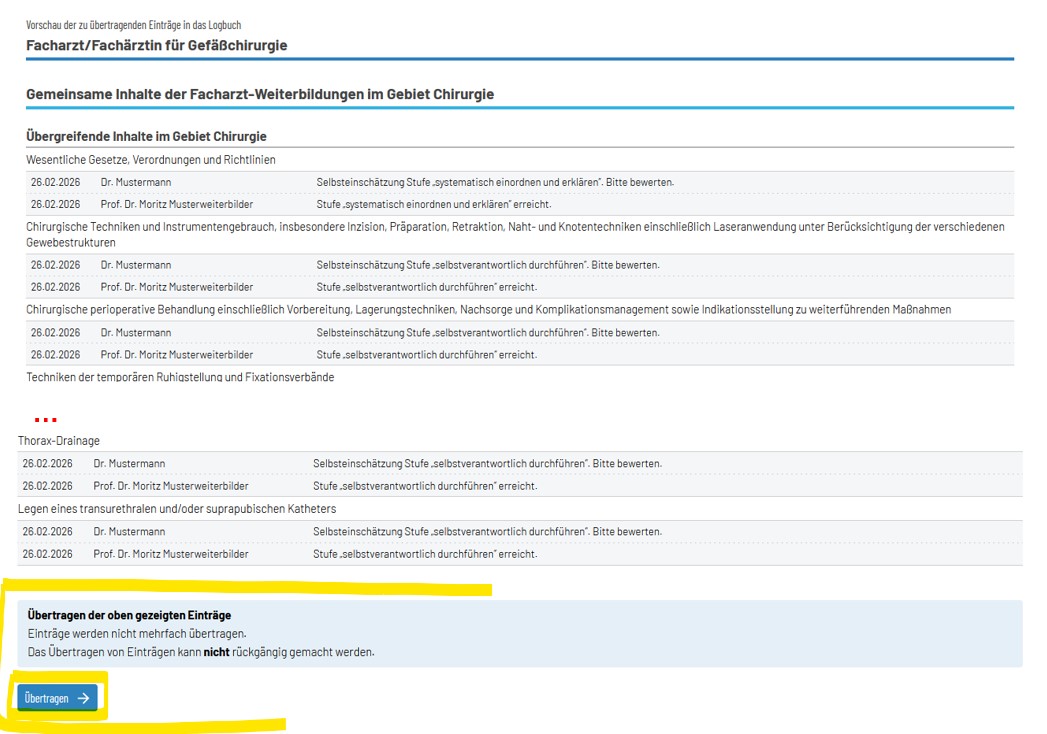Screen dimensions: 1047x734
Task: Click the Übertragen der oben gezeigten Einträge notice title
Action: pyautogui.click(x=129, y=615)
